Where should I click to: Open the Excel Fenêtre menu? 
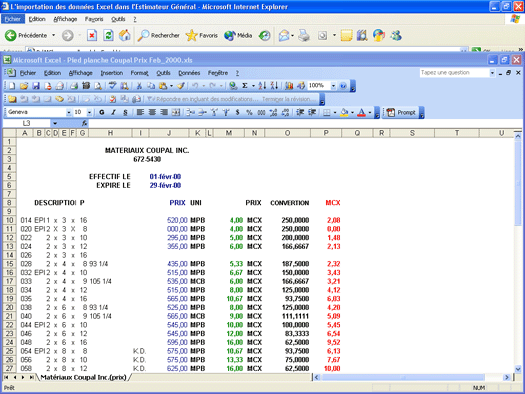[218, 73]
